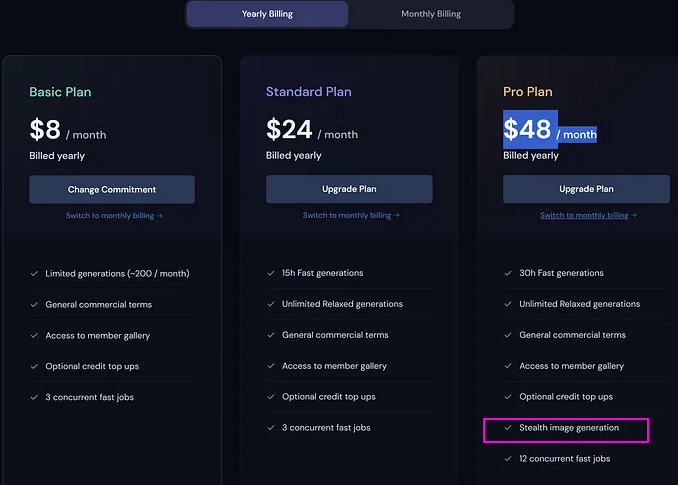Open Standard Plan switch to monthly billing link
The width and height of the screenshot is (678, 485).
[x=350, y=215]
